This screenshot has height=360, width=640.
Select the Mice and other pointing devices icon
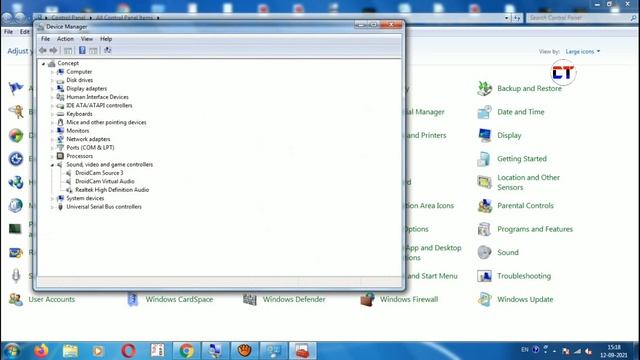[60, 122]
